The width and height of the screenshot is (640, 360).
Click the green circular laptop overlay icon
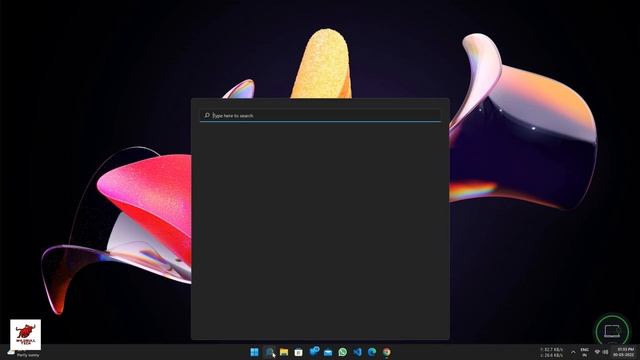[x=612, y=330]
